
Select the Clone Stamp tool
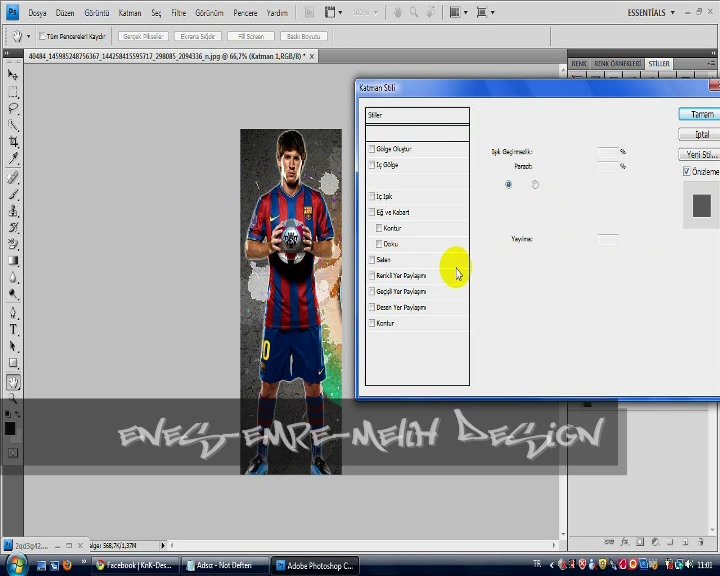pyautogui.click(x=13, y=211)
